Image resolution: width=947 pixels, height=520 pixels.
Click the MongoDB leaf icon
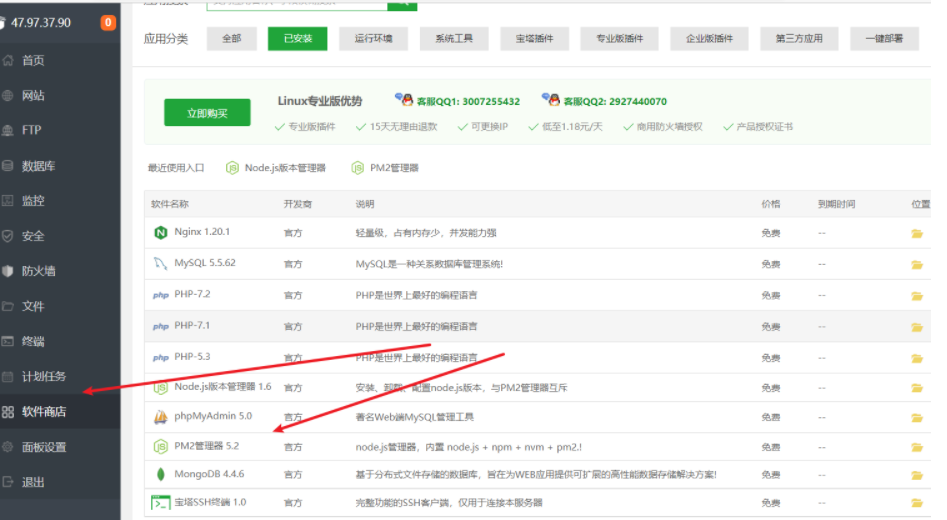point(160,474)
